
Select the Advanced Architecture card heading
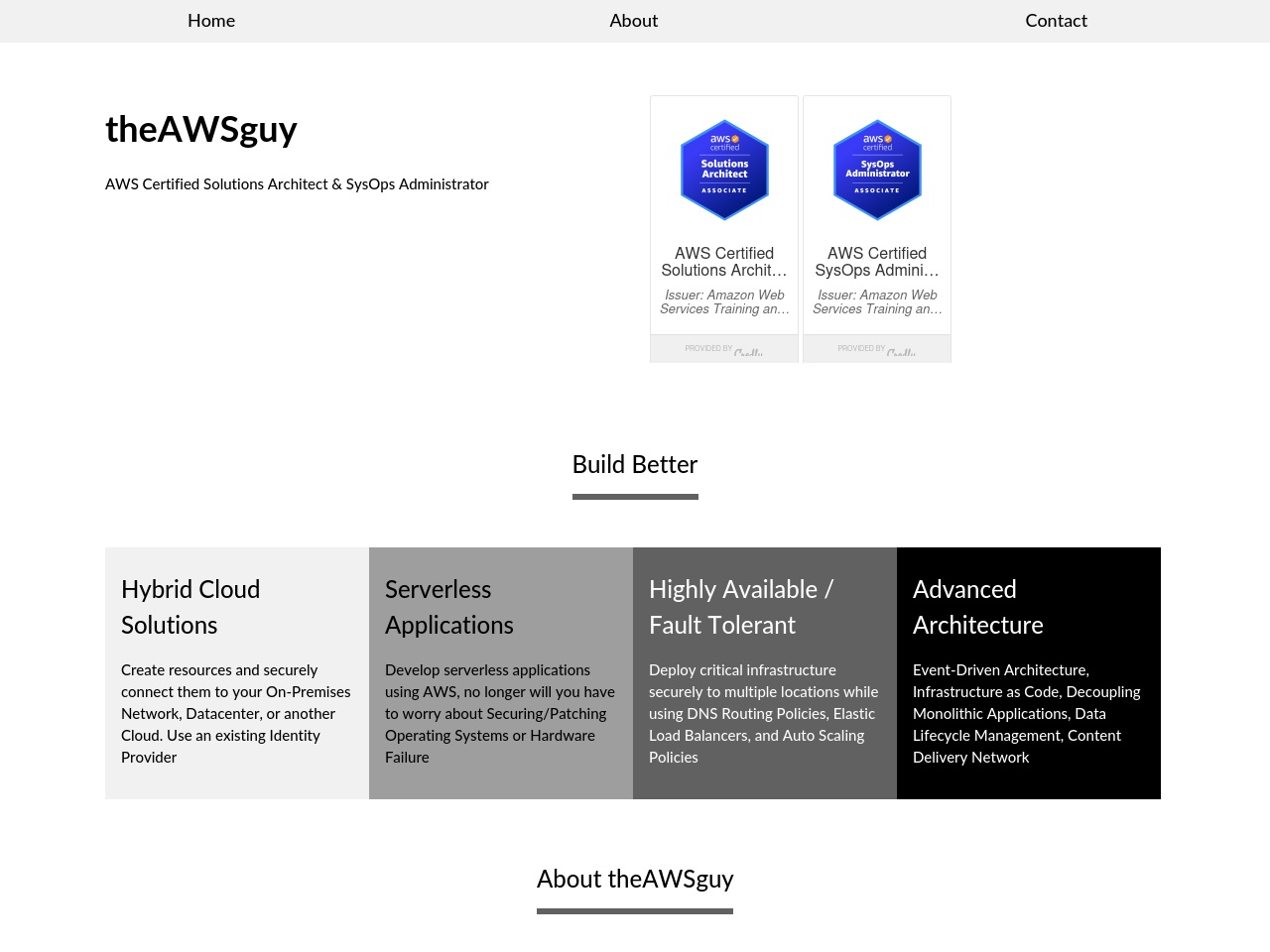978,607
